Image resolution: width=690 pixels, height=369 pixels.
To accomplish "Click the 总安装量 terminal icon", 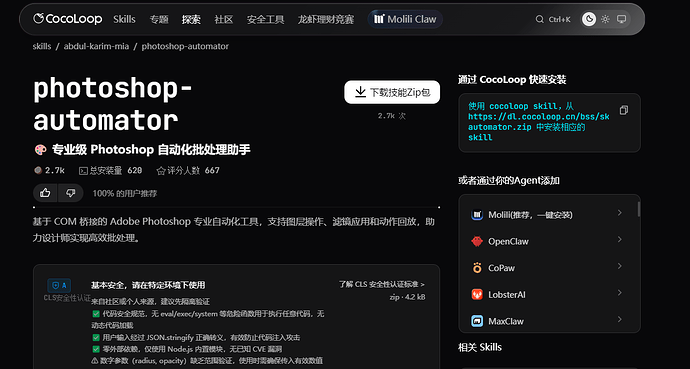I will coord(83,171).
